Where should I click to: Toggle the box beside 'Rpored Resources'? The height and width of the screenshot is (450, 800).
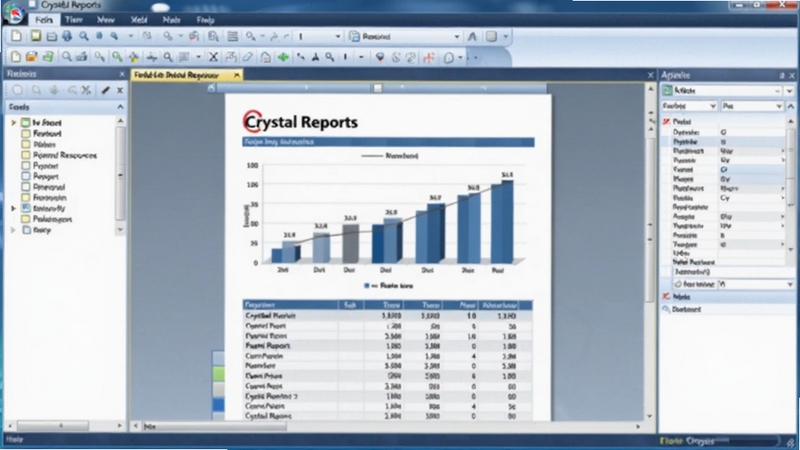[x=26, y=155]
